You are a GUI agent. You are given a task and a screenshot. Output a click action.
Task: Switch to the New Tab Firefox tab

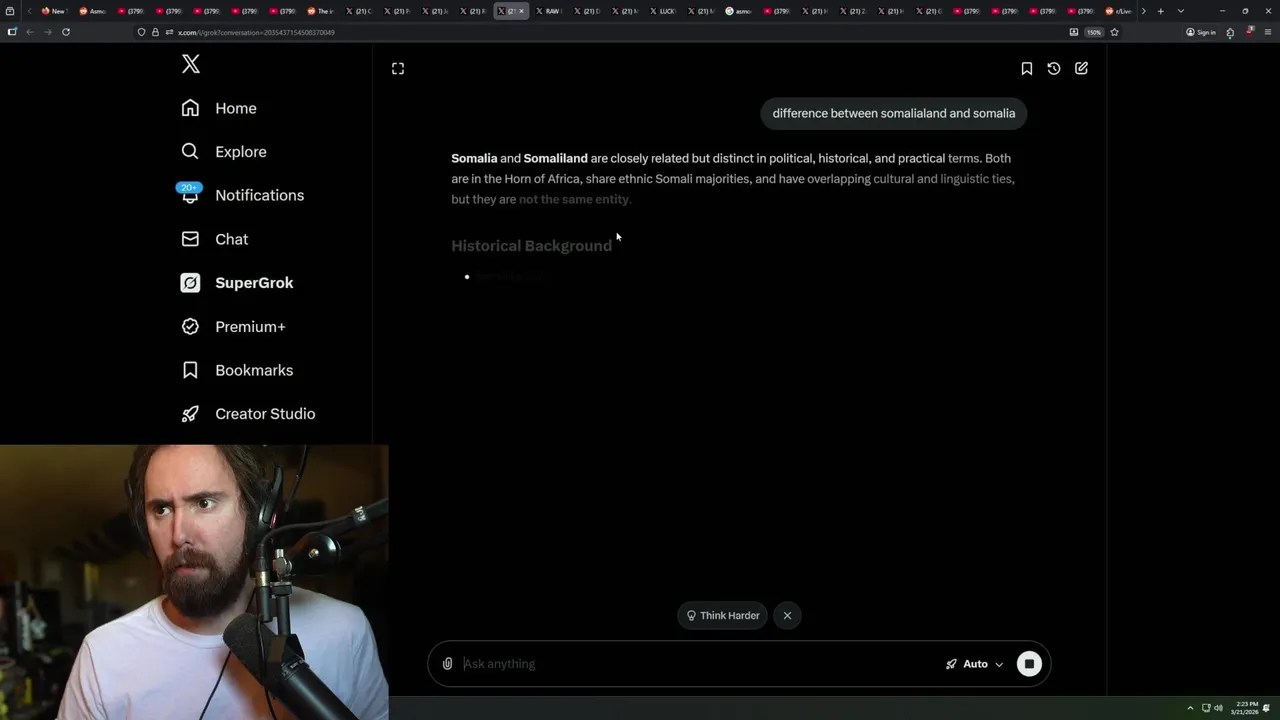[x=53, y=11]
